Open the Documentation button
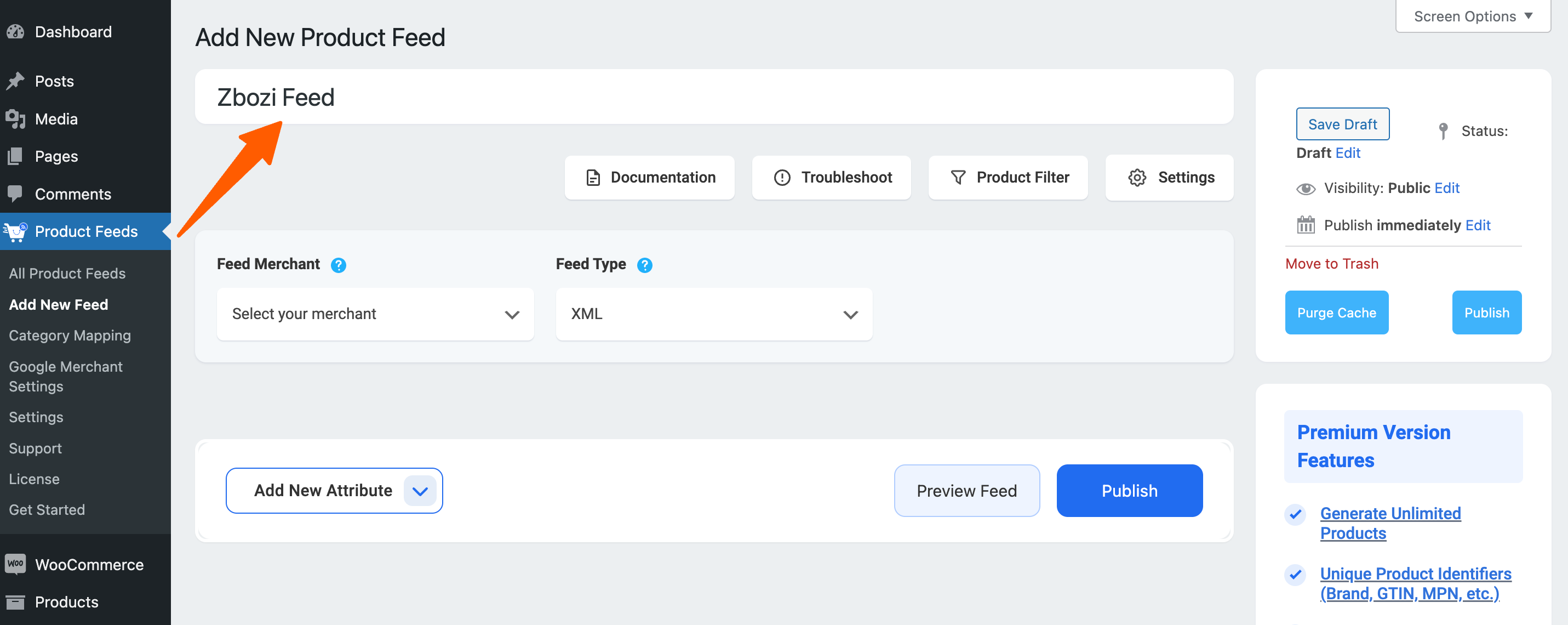1568x625 pixels. pos(649,177)
